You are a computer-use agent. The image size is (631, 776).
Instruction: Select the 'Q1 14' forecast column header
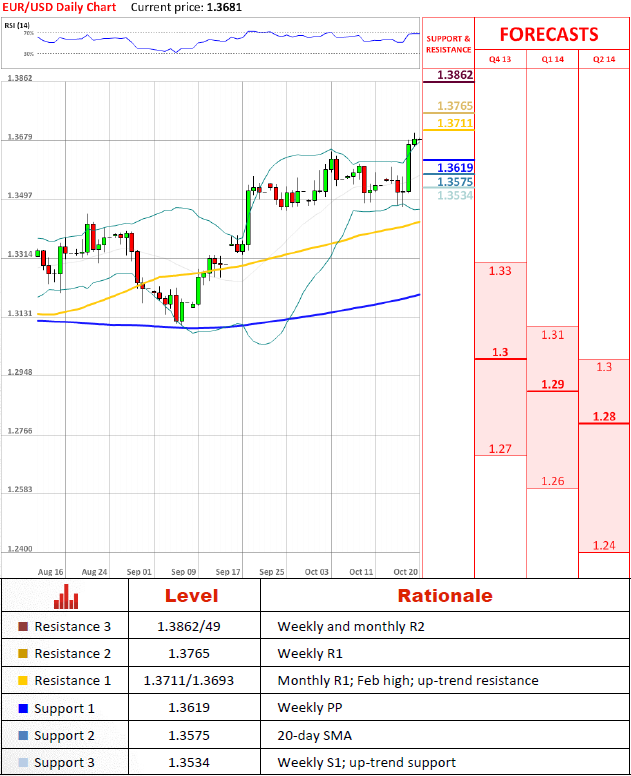(552, 59)
